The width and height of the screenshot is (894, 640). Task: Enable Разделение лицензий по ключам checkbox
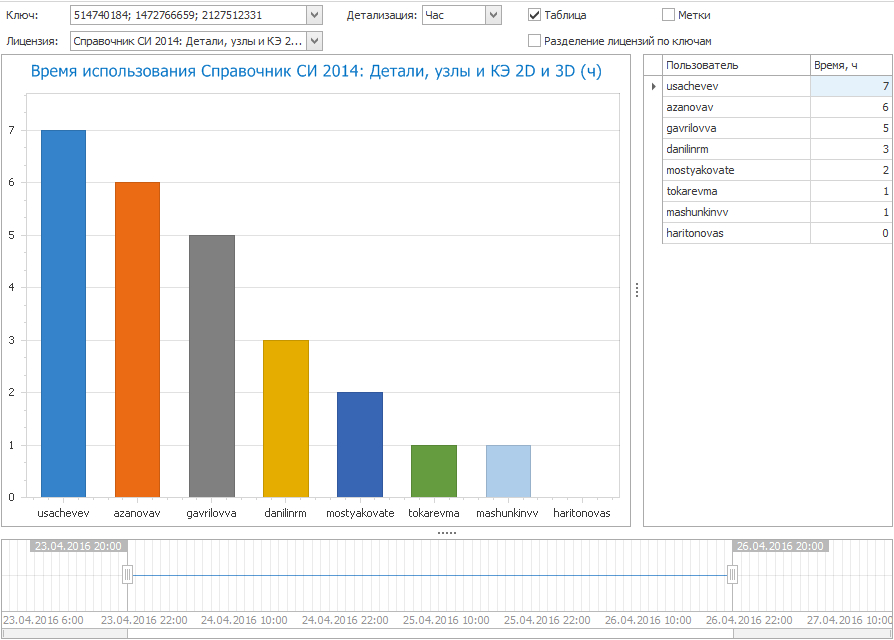[535, 41]
